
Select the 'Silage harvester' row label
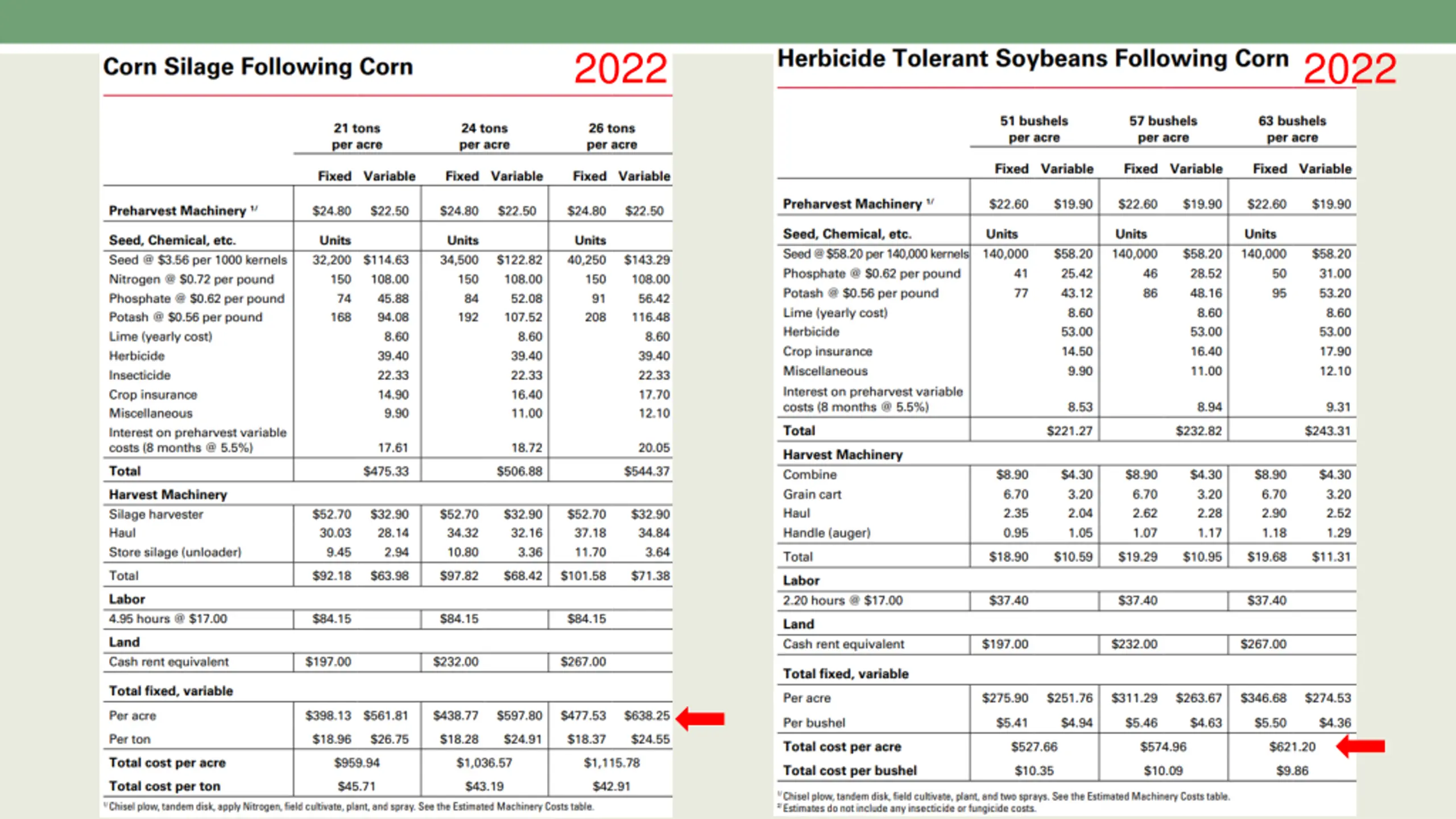click(156, 514)
